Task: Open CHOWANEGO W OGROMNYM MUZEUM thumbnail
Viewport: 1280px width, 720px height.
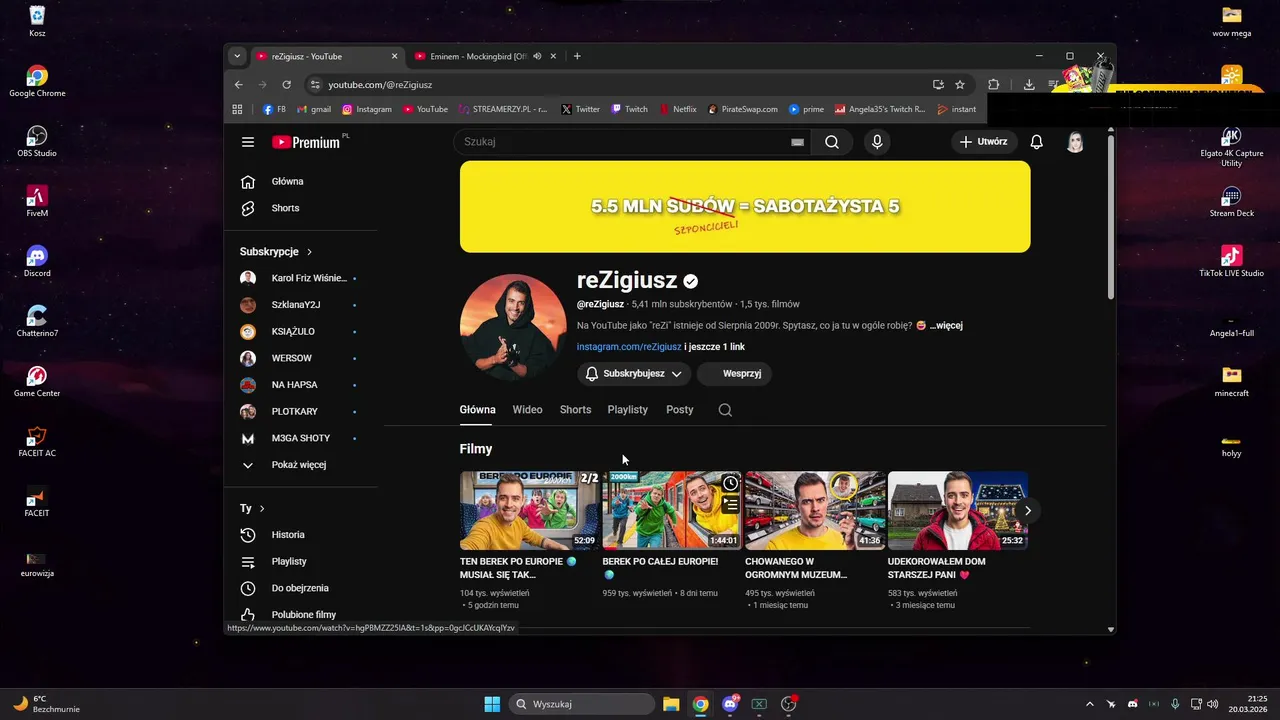Action: pos(815,511)
